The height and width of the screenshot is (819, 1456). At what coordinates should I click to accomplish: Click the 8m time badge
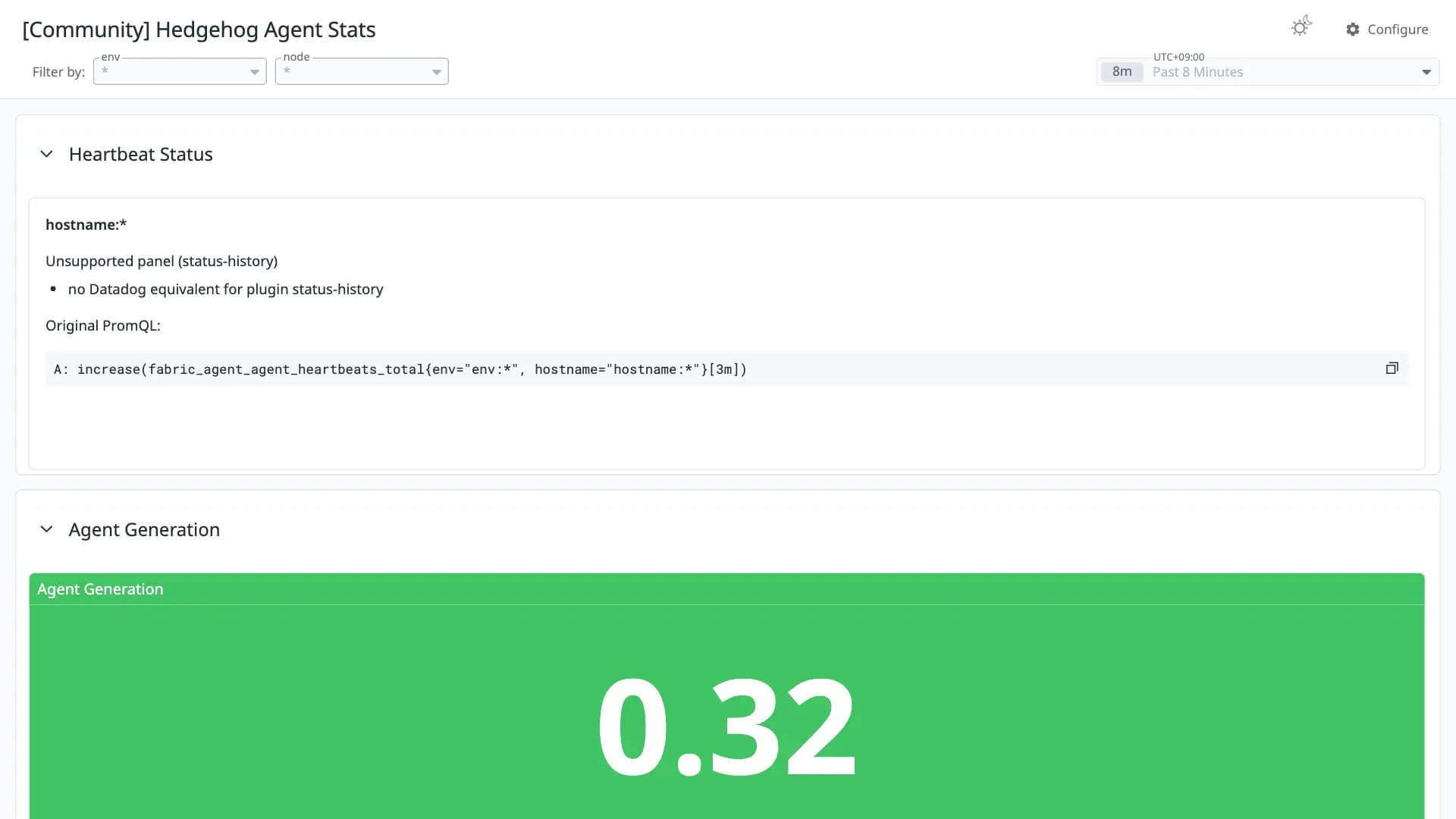(1122, 71)
